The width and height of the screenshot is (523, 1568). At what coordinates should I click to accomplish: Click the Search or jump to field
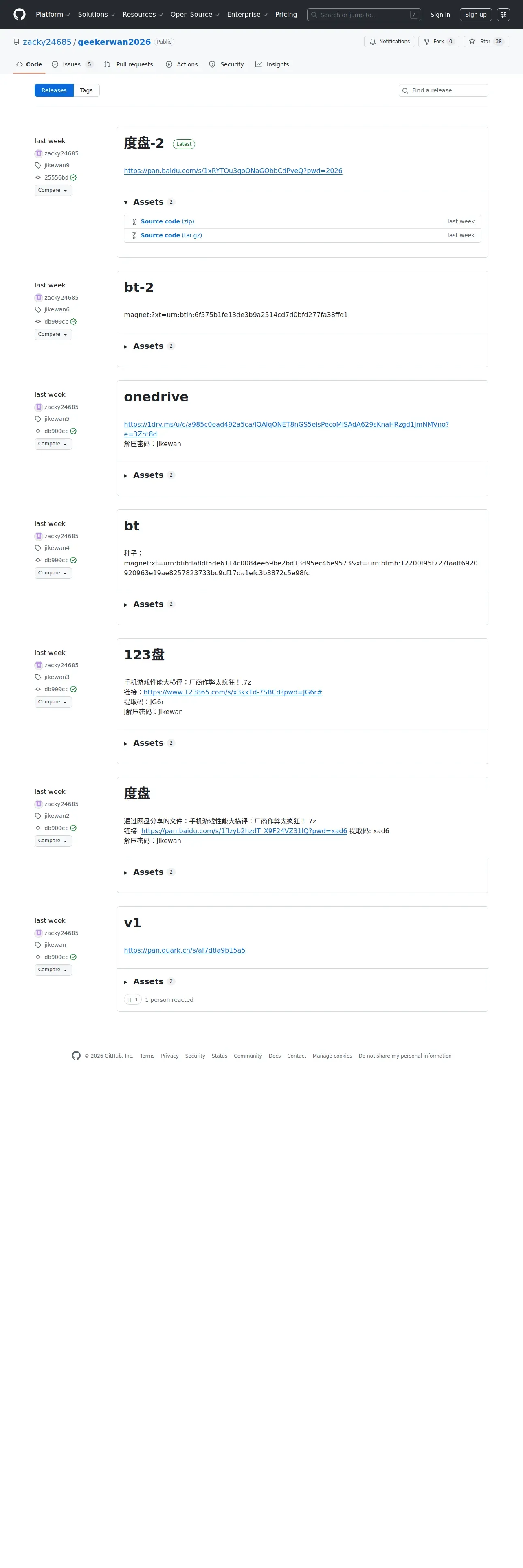pyautogui.click(x=364, y=15)
